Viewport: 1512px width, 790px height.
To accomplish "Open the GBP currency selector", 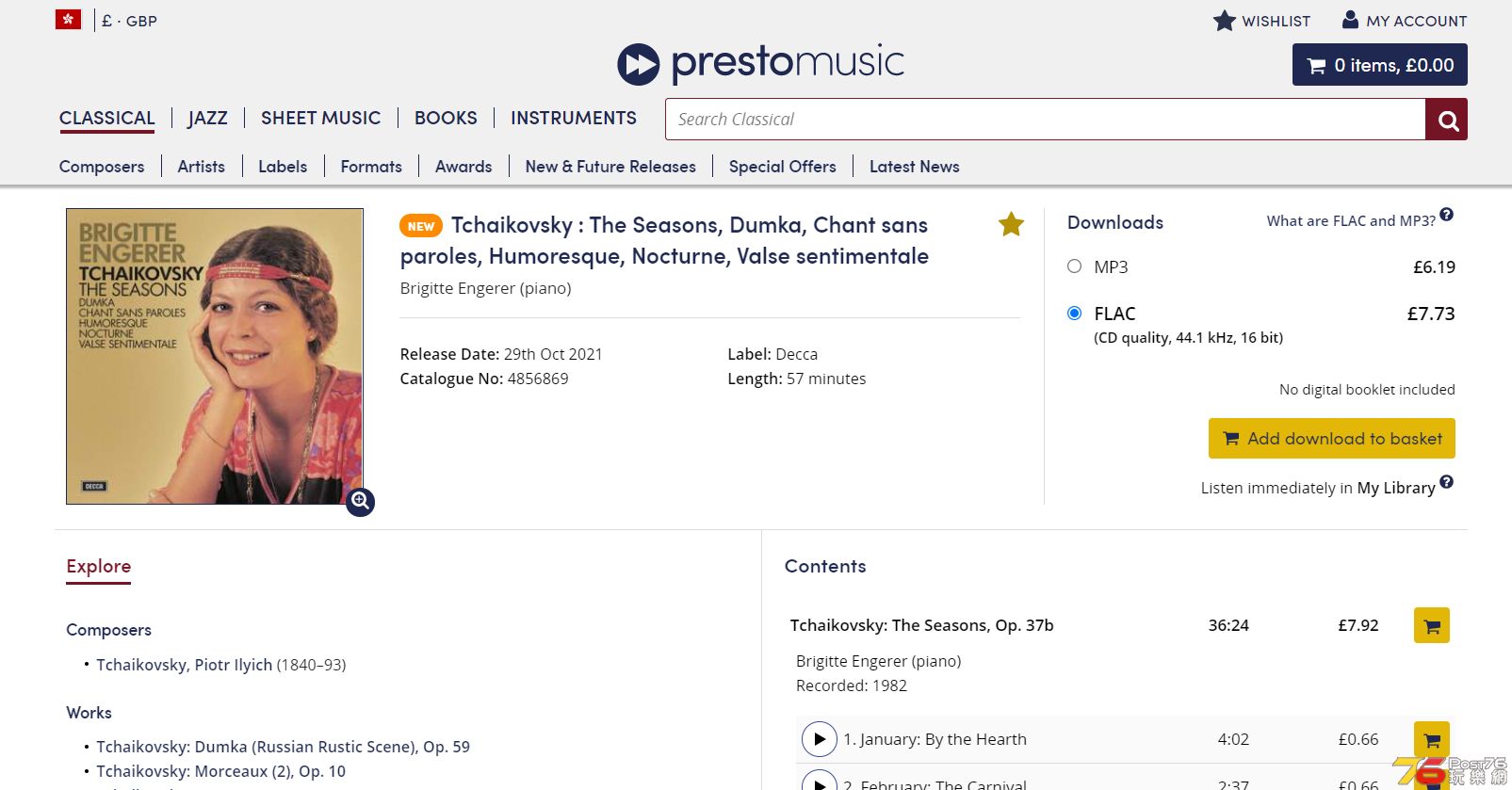I will click(130, 21).
